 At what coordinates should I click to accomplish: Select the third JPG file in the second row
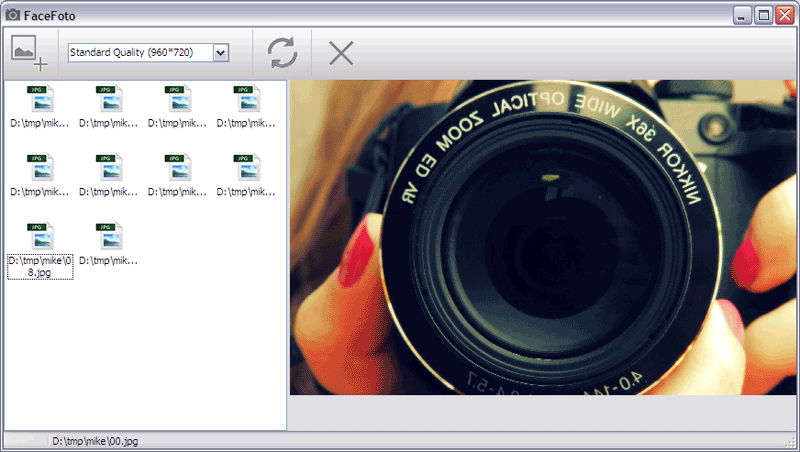coord(178,175)
